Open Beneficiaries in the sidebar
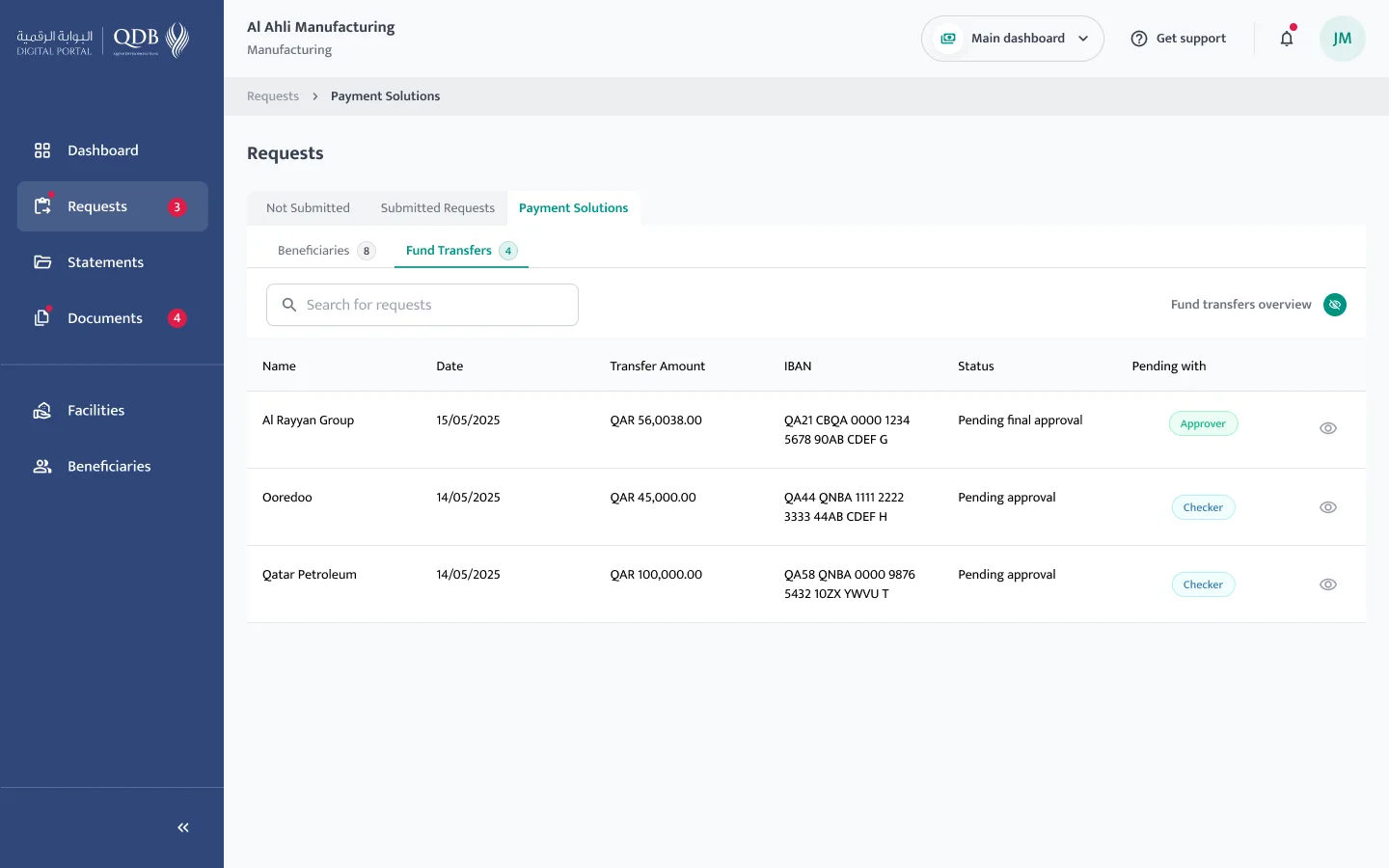This screenshot has width=1389, height=868. [x=112, y=467]
